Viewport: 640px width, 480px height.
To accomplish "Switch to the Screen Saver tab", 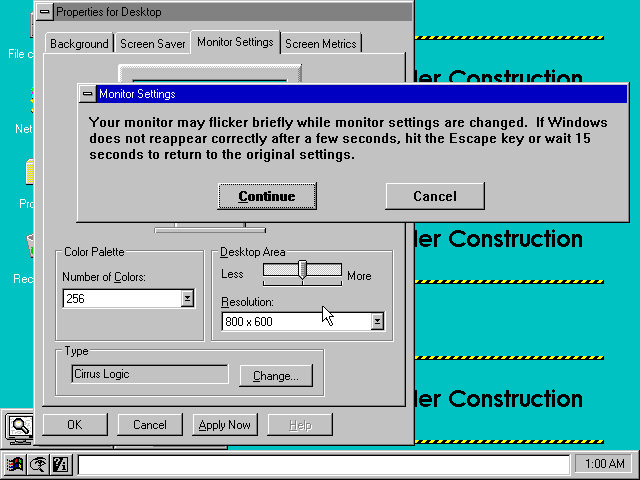I will 151,44.
